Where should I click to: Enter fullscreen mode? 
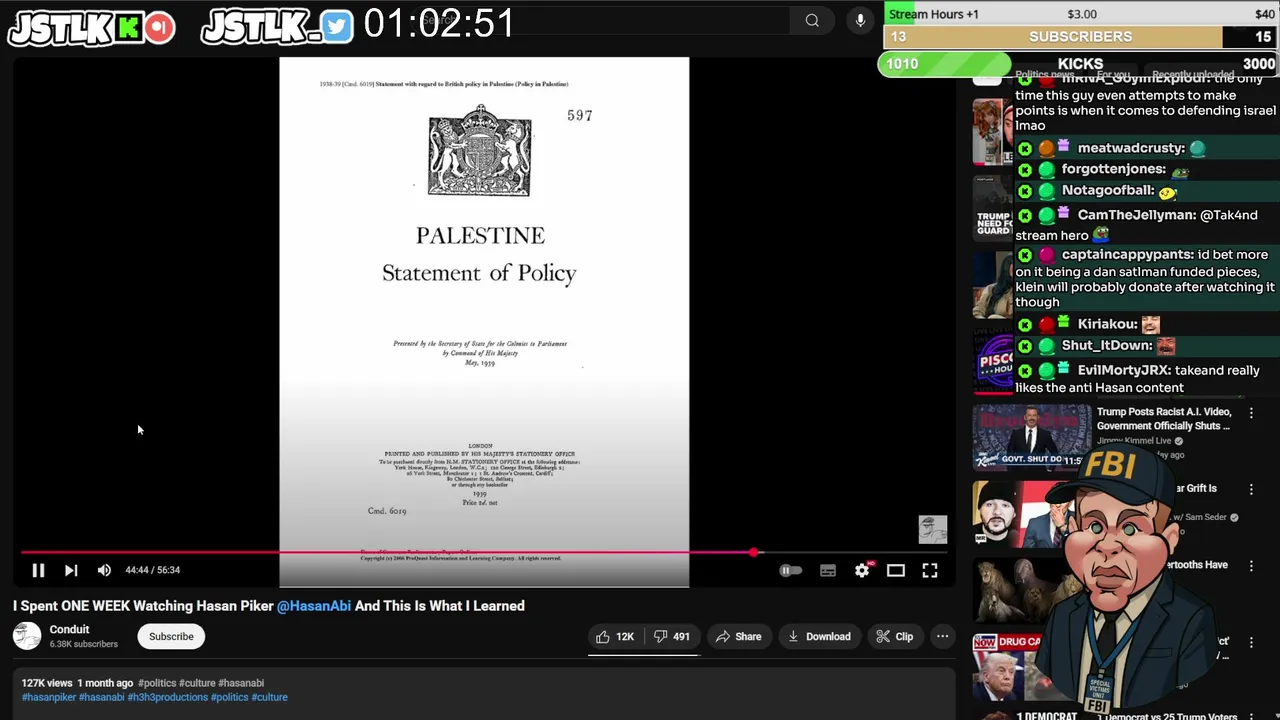[x=930, y=570]
